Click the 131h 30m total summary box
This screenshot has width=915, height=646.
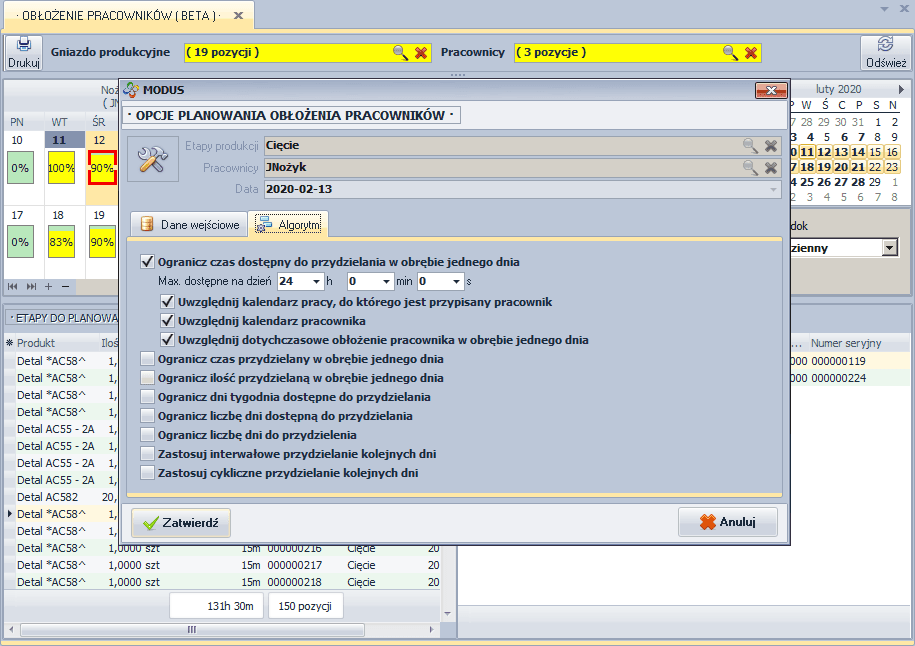point(216,606)
